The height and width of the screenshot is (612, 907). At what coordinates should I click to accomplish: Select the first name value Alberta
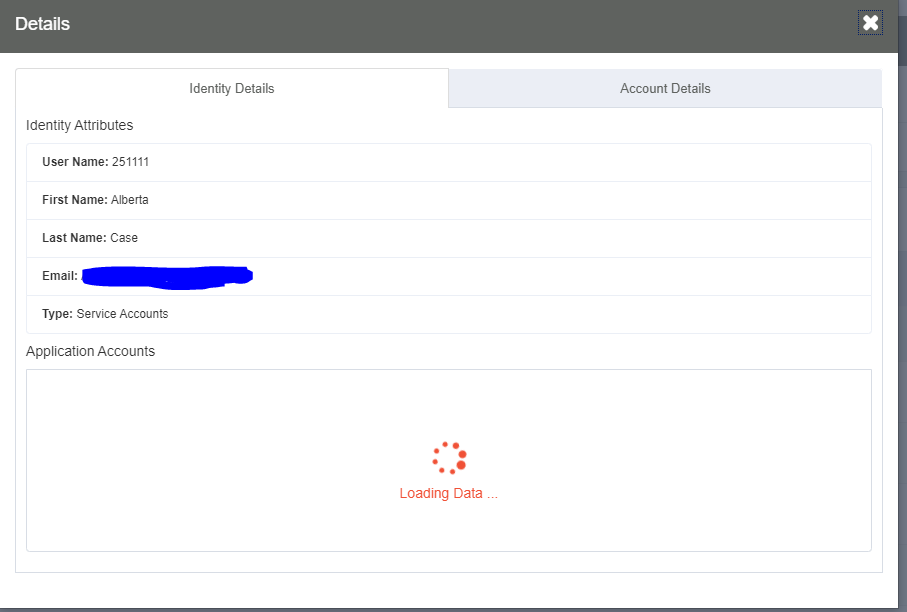click(130, 200)
